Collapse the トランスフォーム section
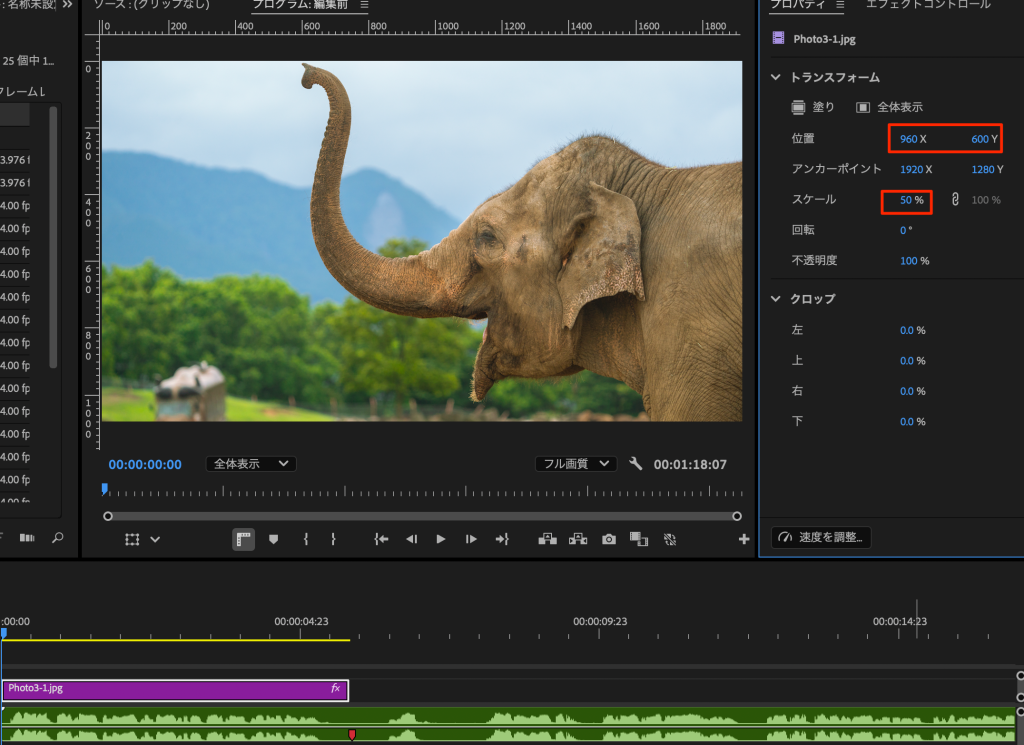Screen dimensions: 1024x745 pyautogui.click(x=776, y=77)
